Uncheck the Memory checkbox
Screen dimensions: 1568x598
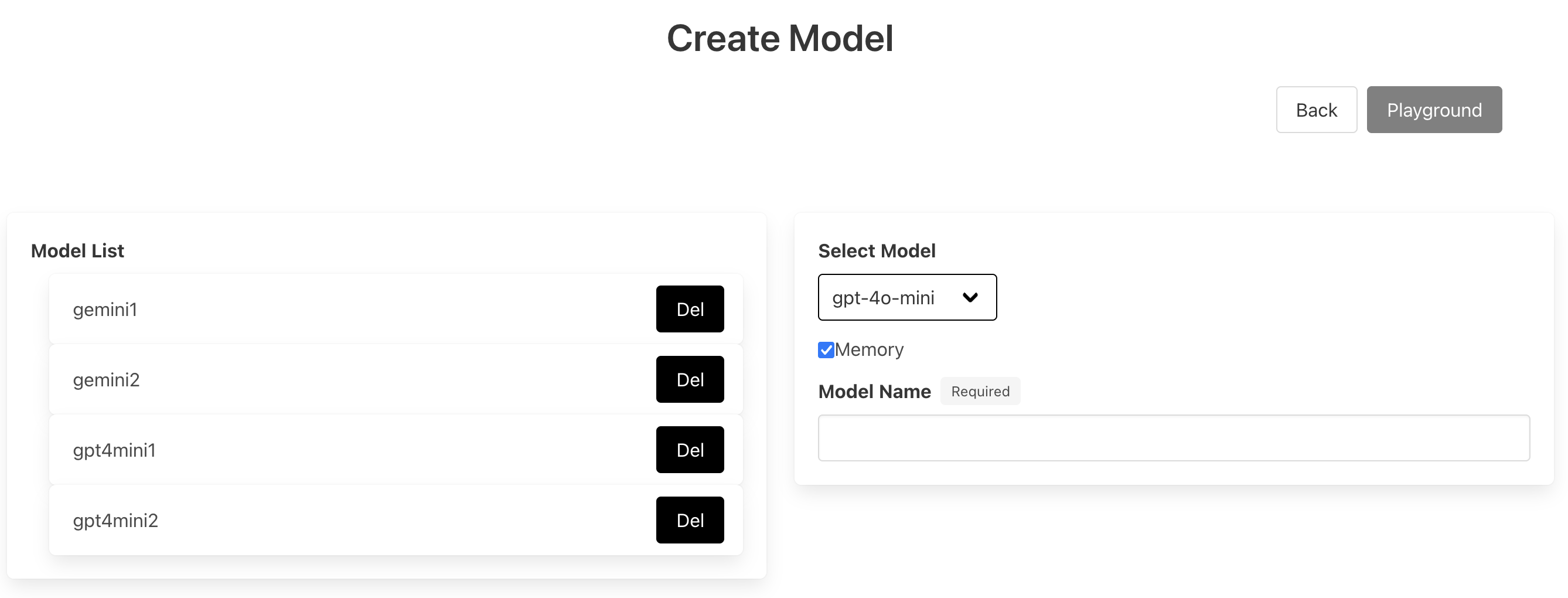click(x=826, y=350)
